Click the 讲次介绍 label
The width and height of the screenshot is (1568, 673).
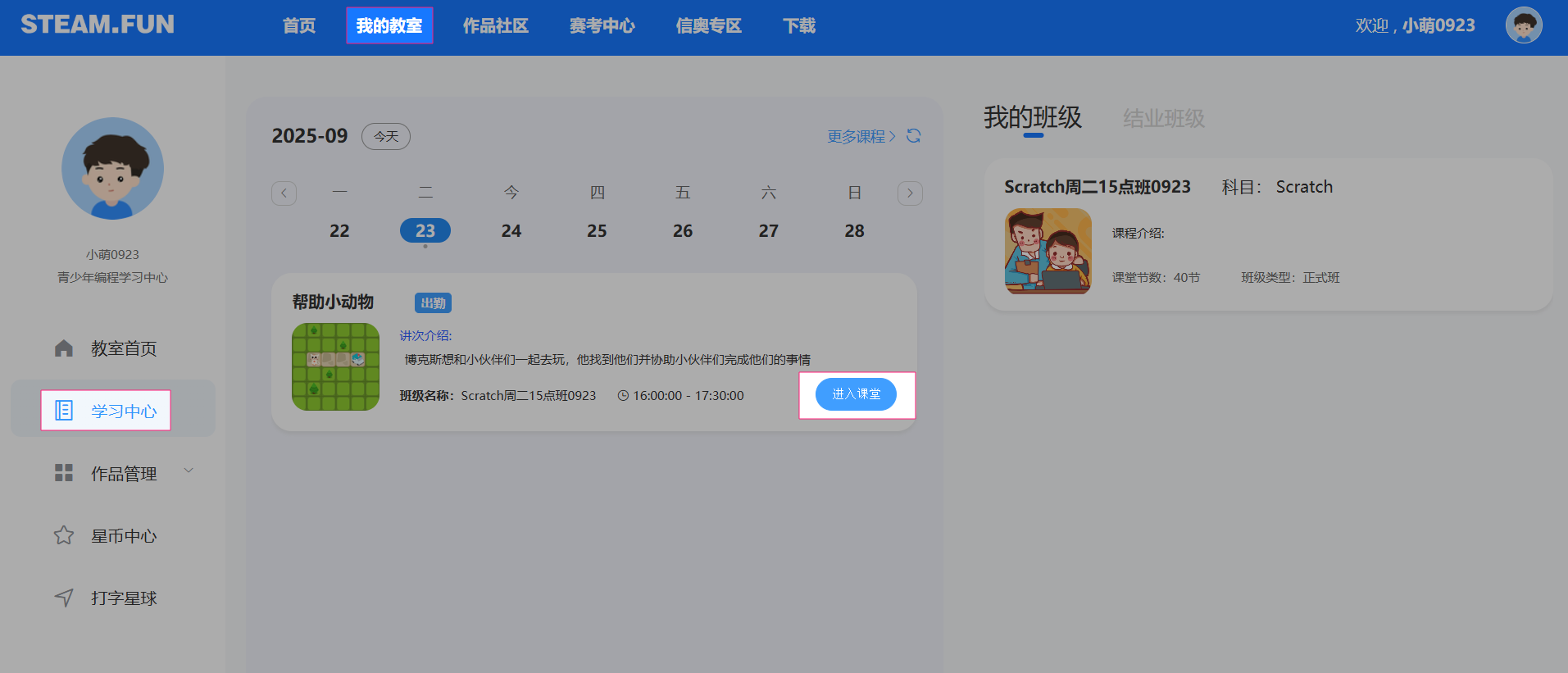[425, 335]
